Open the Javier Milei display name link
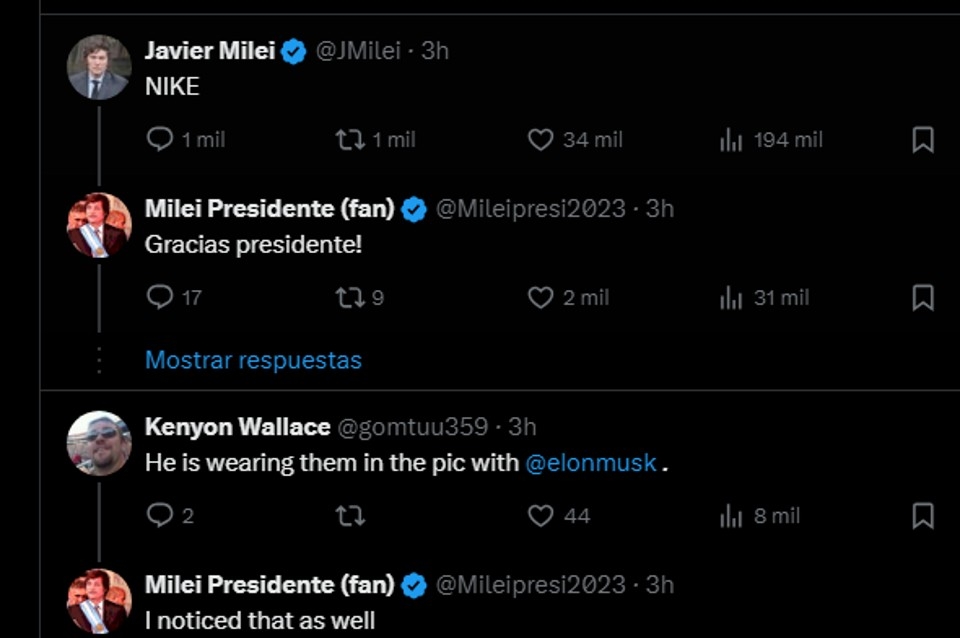 pos(210,51)
